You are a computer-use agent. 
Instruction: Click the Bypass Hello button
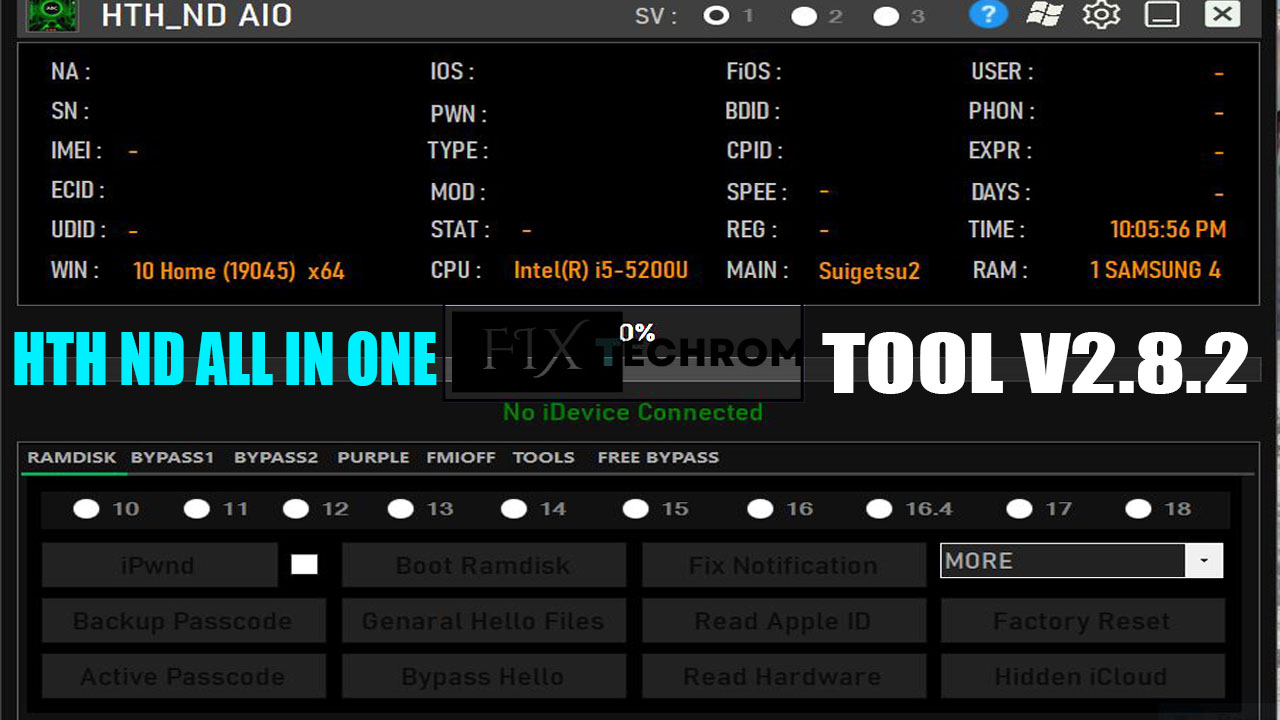click(484, 676)
